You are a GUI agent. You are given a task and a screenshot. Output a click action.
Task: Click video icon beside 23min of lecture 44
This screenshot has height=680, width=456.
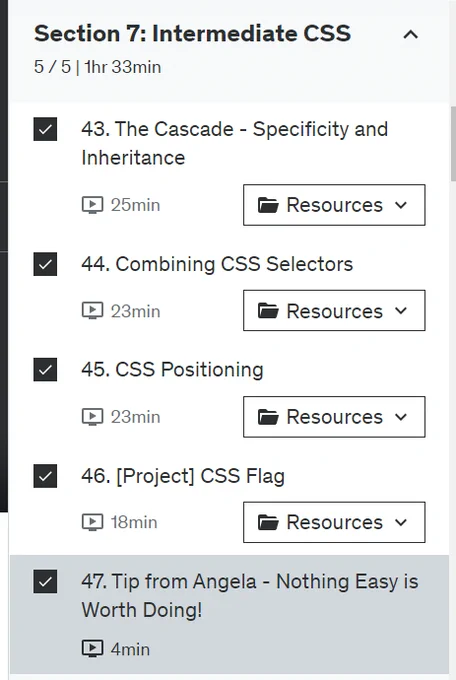(x=92, y=311)
